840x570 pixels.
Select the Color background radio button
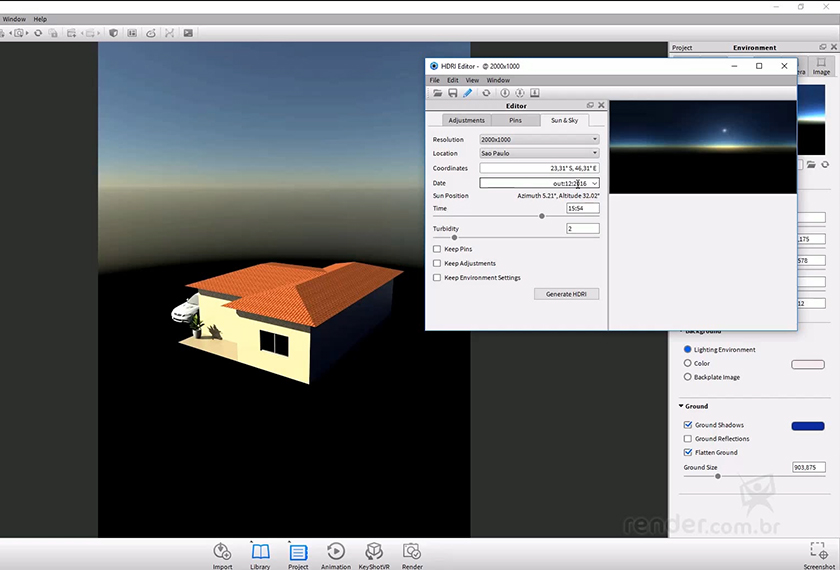coord(688,364)
